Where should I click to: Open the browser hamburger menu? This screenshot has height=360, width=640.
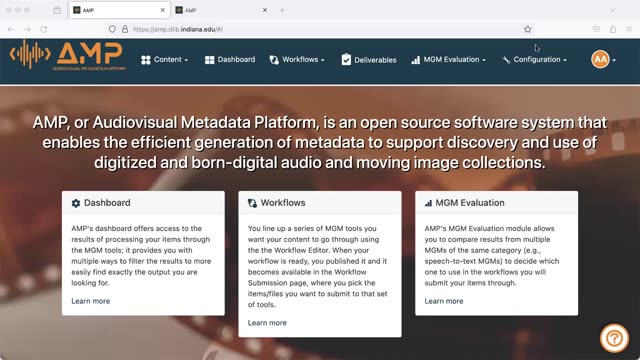pos(629,29)
